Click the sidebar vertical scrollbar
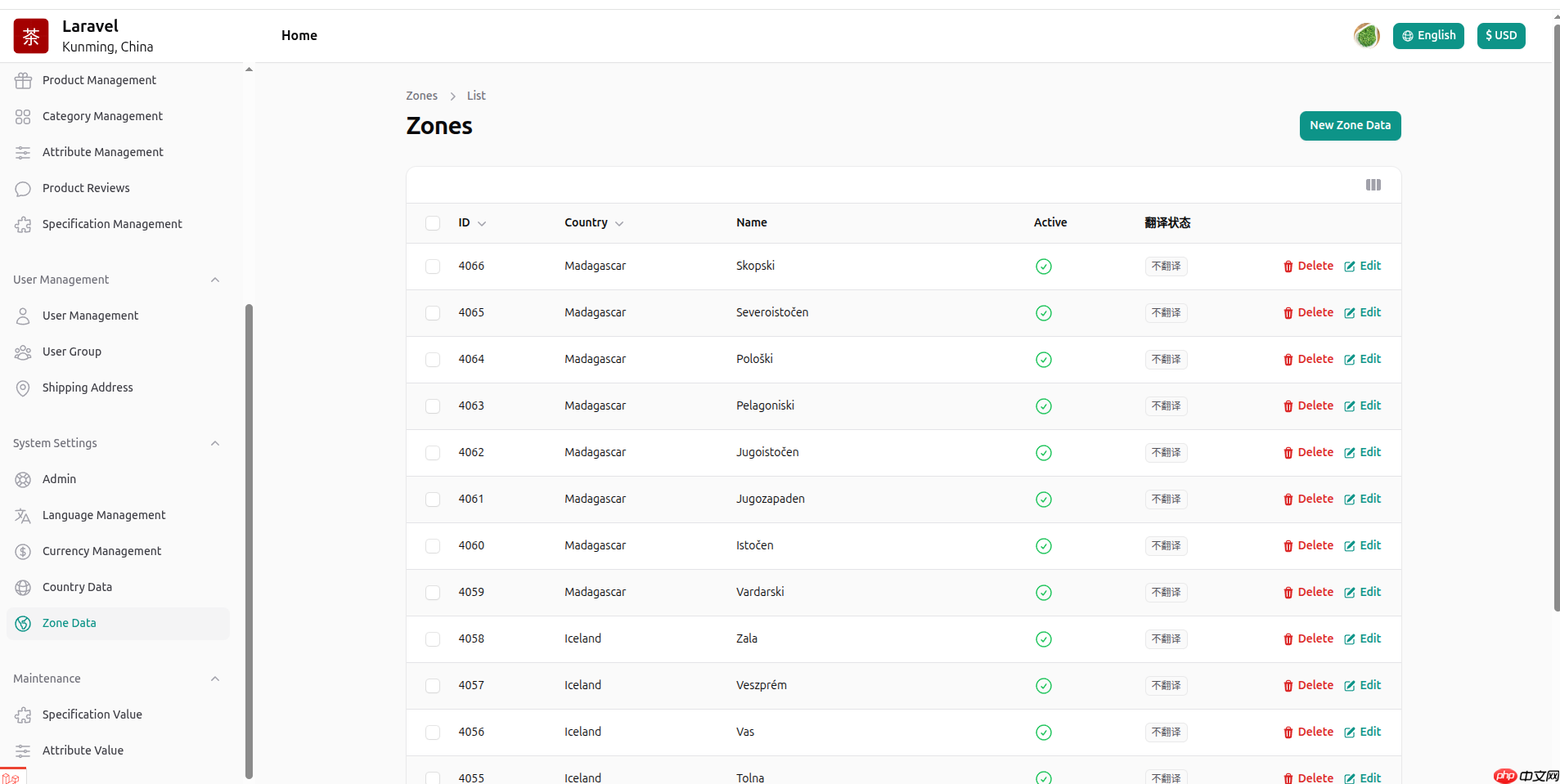This screenshot has height=784, width=1560. coord(249,540)
